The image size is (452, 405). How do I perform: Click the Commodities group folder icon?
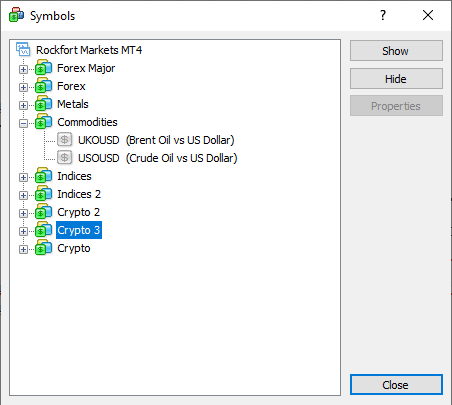(x=44, y=122)
